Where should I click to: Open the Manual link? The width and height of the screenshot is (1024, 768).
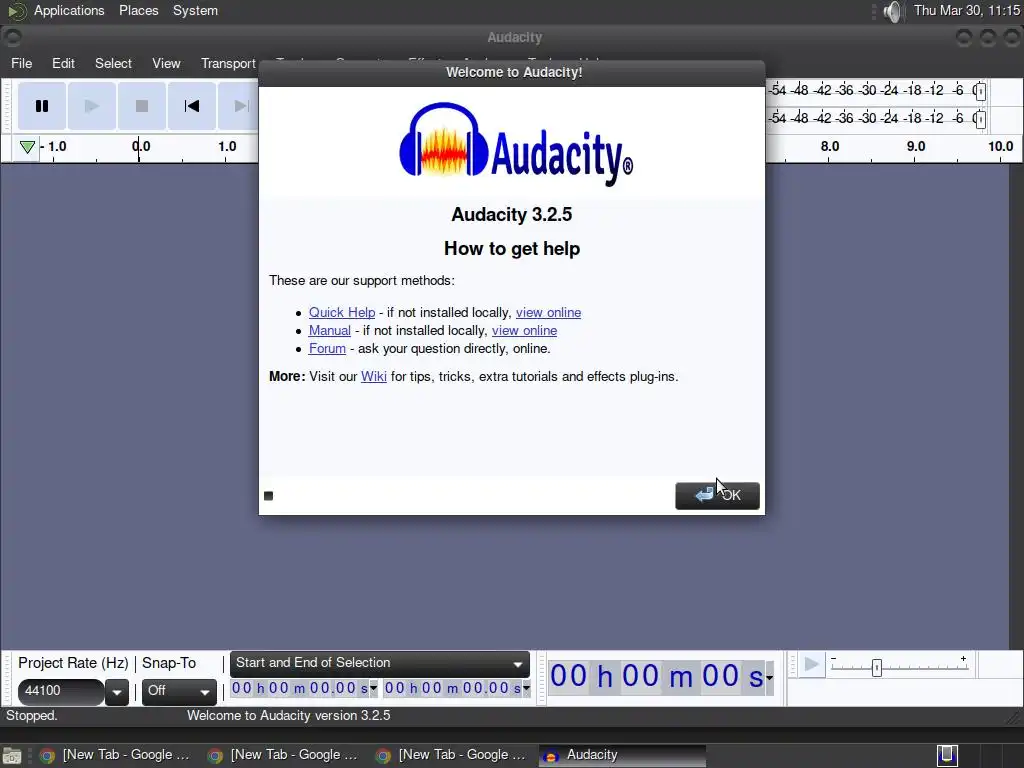tap(329, 330)
